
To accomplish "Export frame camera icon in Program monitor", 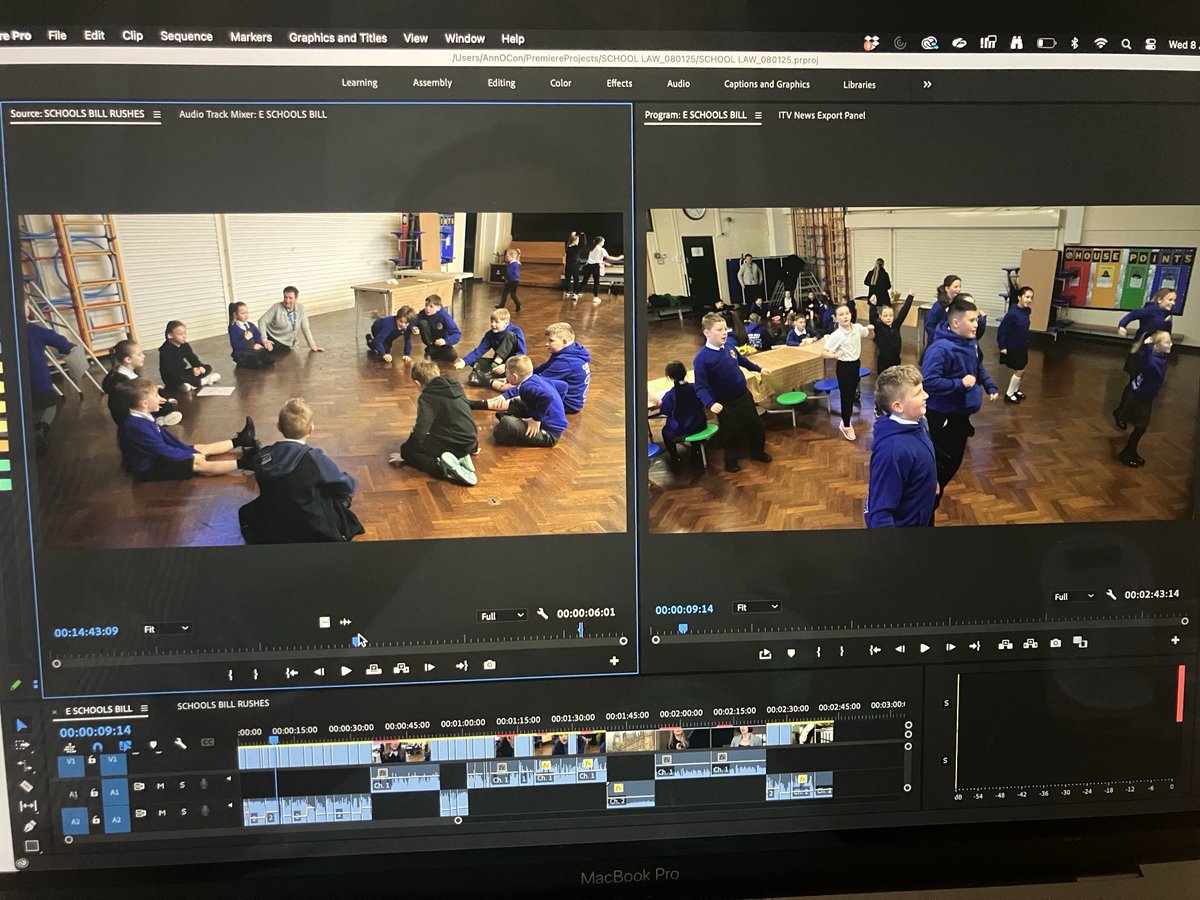I will point(1055,644).
